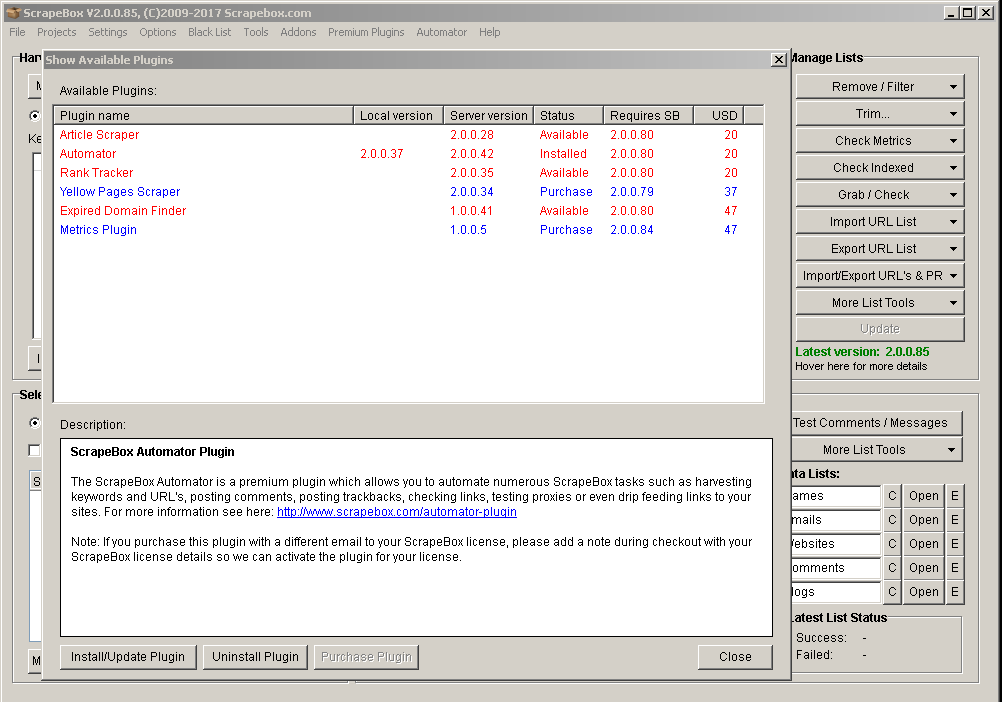
Task: Select the harvester radio button behind the dialog
Action: pyautogui.click(x=35, y=116)
